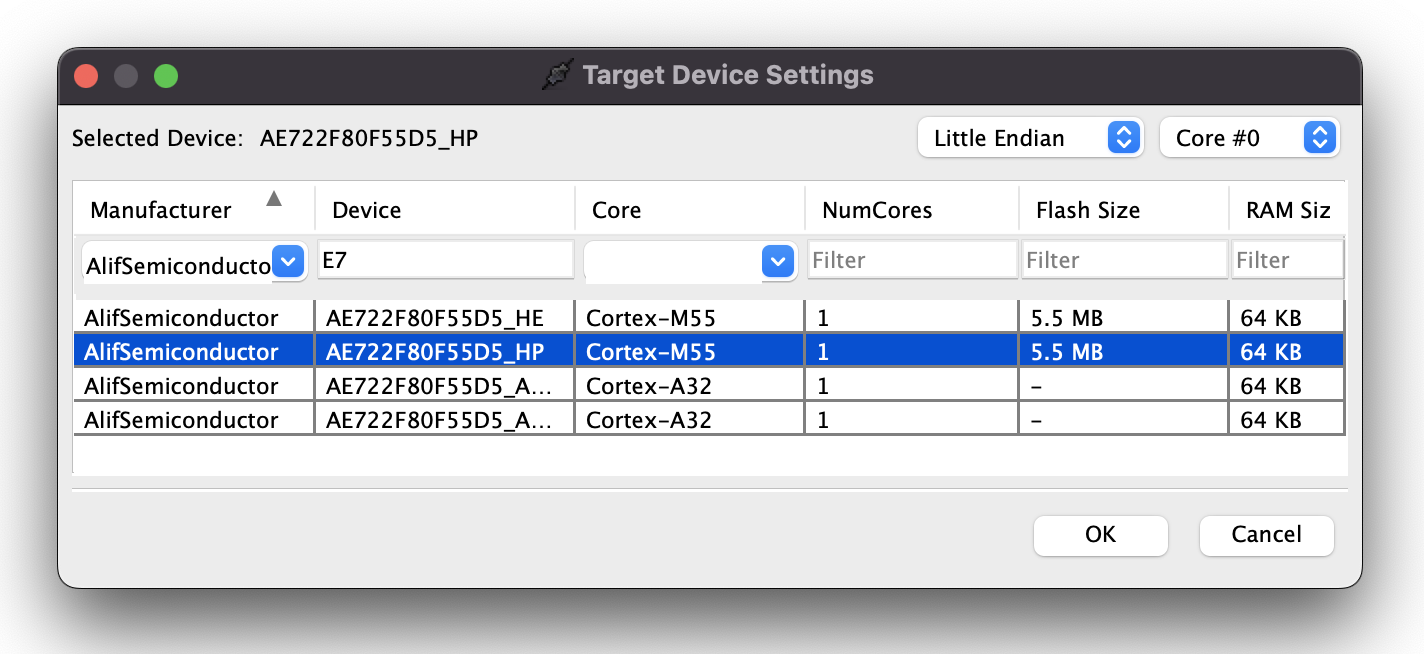Click the Flash Size filter field
Image resolution: width=1424 pixels, height=654 pixels.
tap(1123, 259)
